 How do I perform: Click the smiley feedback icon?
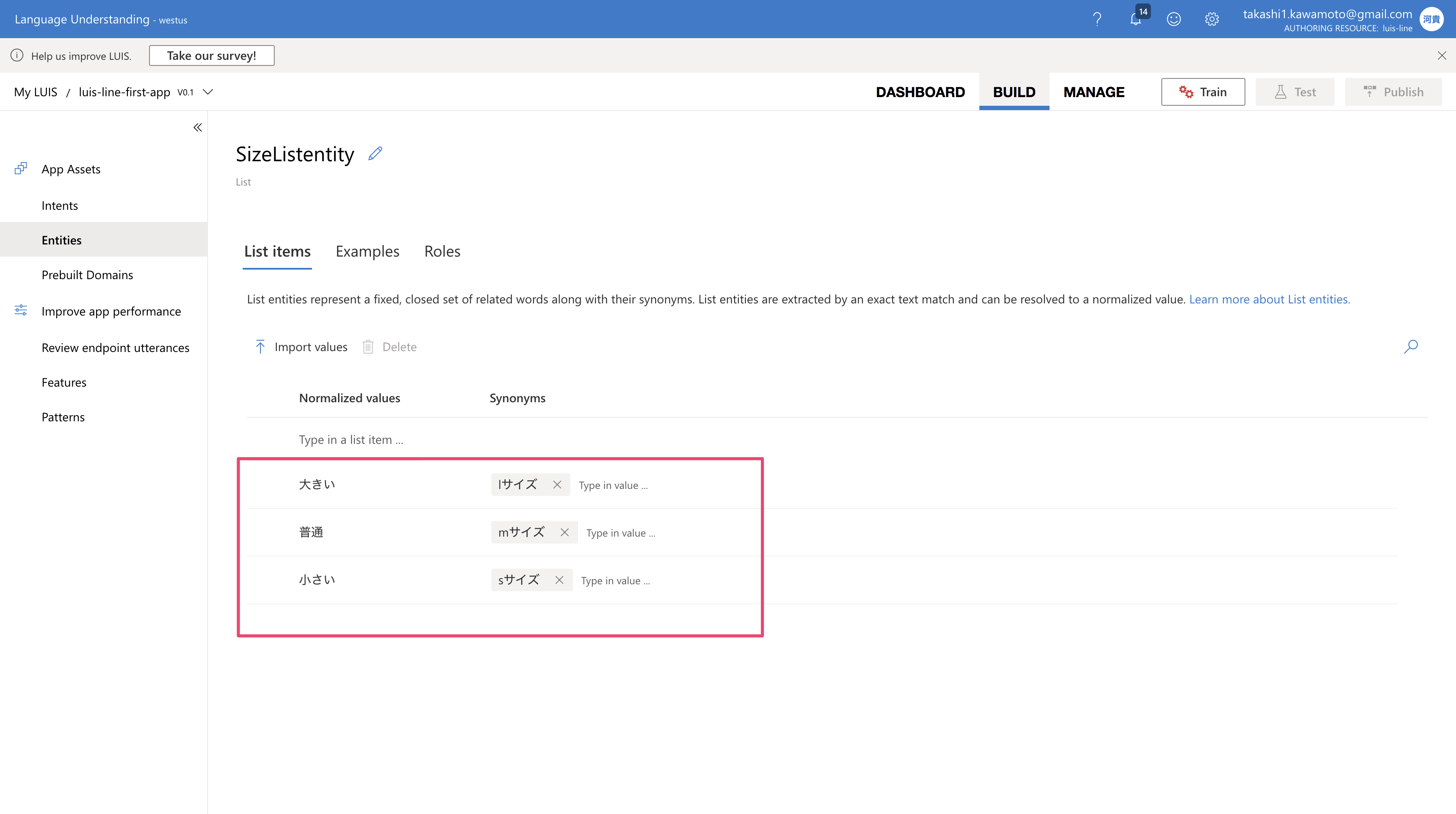pos(1173,19)
